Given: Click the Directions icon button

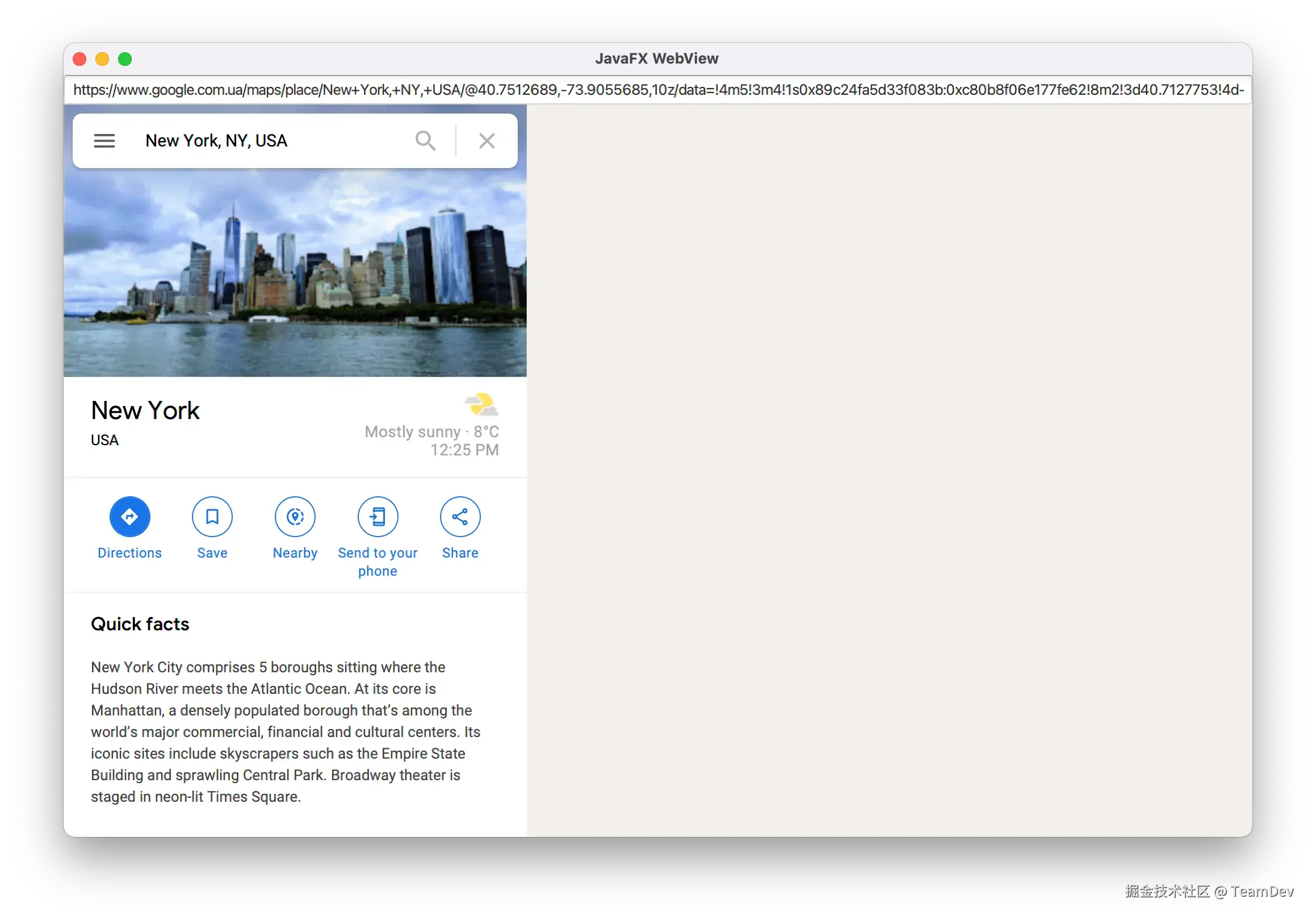Looking at the screenshot, I should 129,516.
